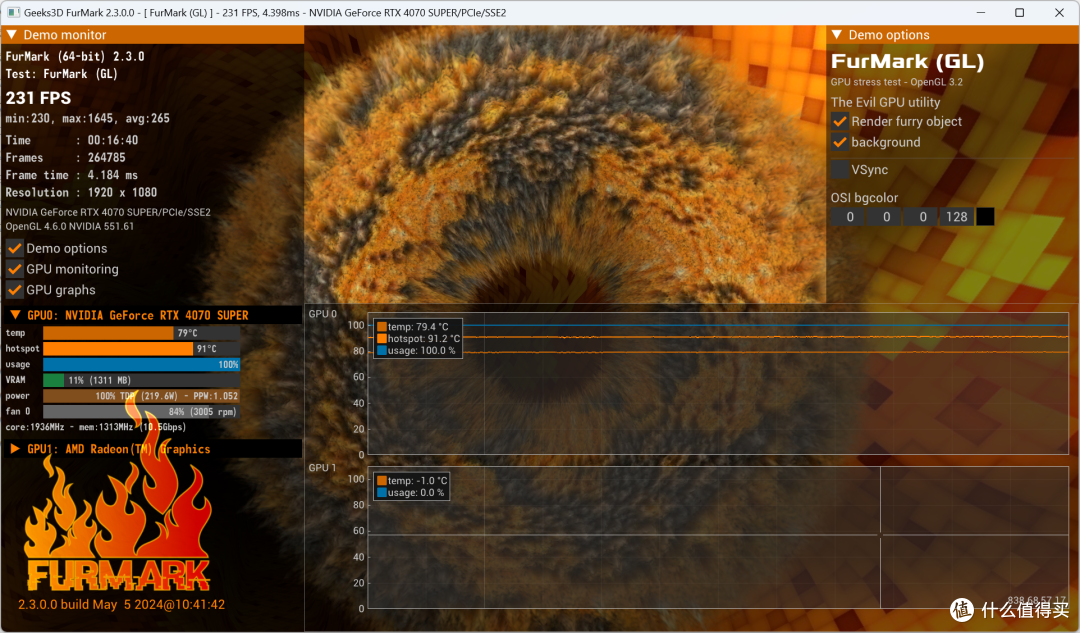1080x633 pixels.
Task: Toggle the GPU graphs checkbox
Action: [14, 290]
